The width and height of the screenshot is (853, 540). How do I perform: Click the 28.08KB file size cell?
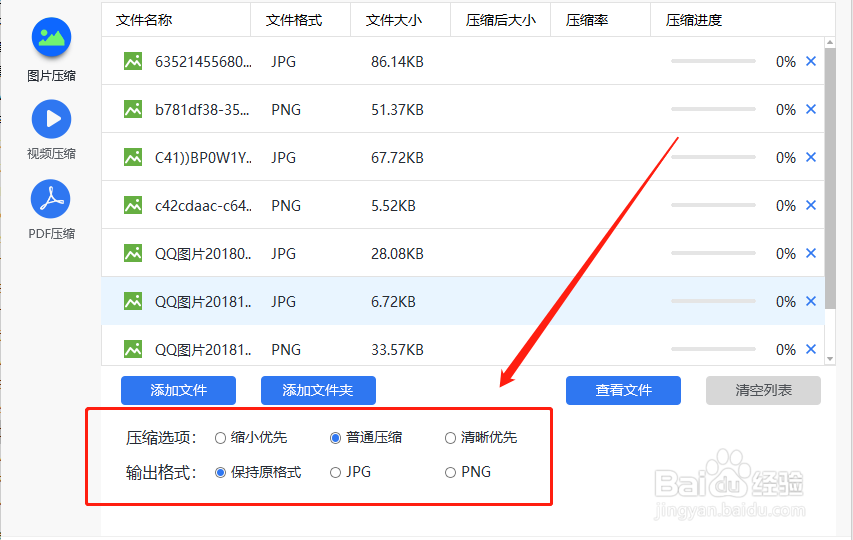[397, 253]
